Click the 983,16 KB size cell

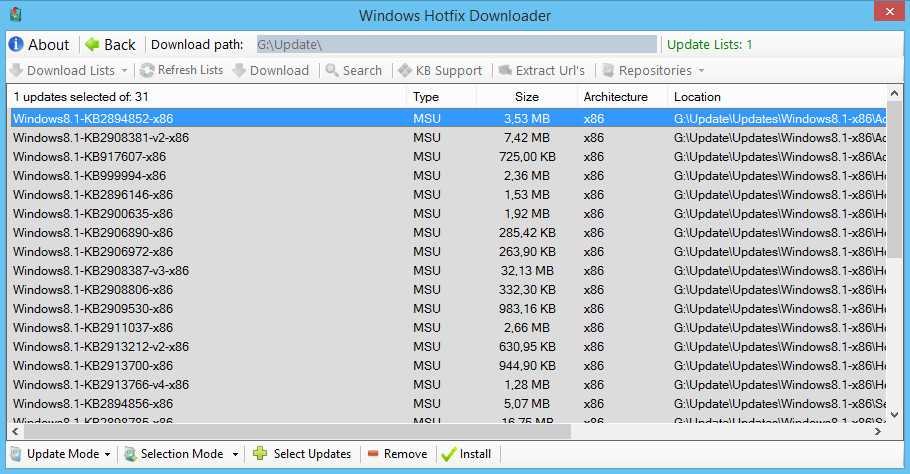527,309
